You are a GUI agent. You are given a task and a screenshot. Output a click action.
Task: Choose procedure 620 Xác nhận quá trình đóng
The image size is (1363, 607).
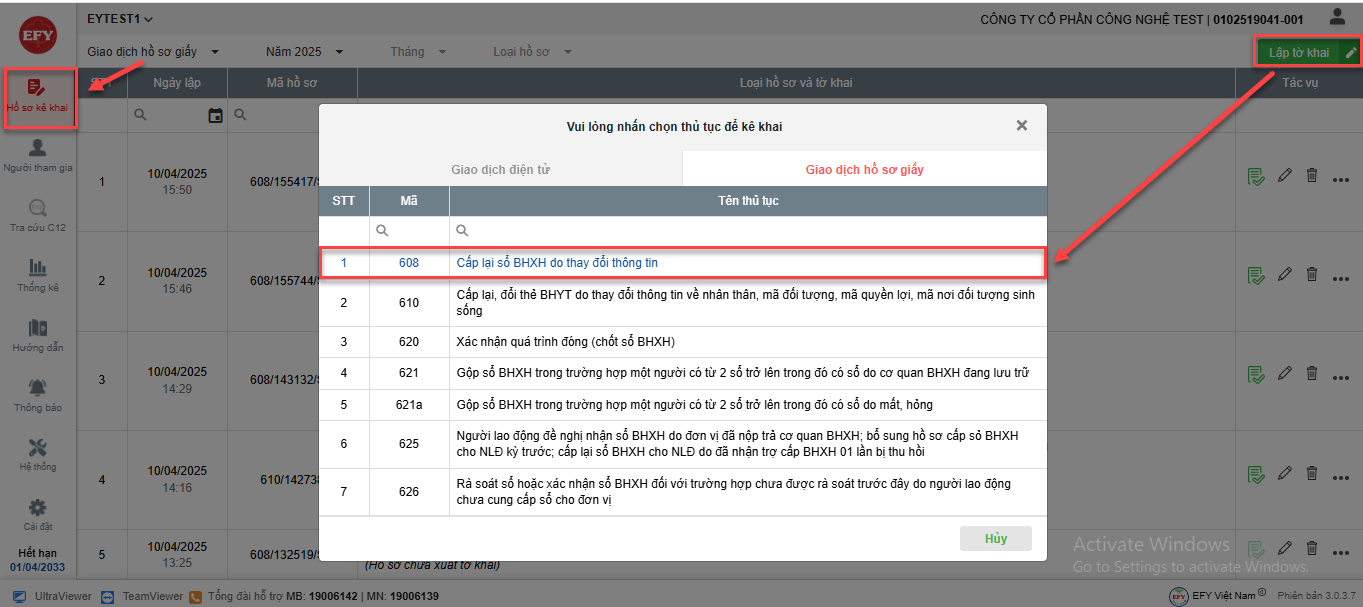[565, 342]
